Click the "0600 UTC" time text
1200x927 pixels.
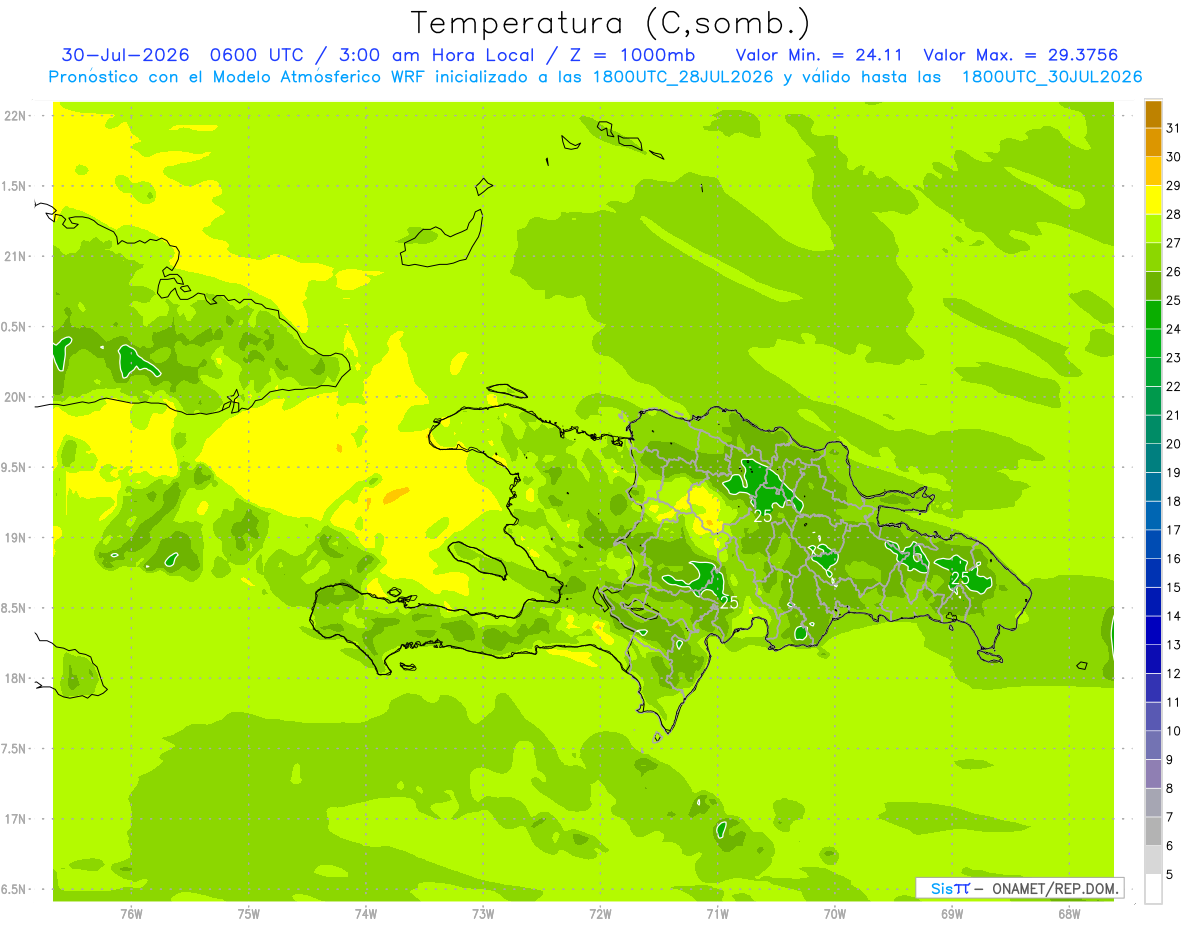pyautogui.click(x=256, y=55)
